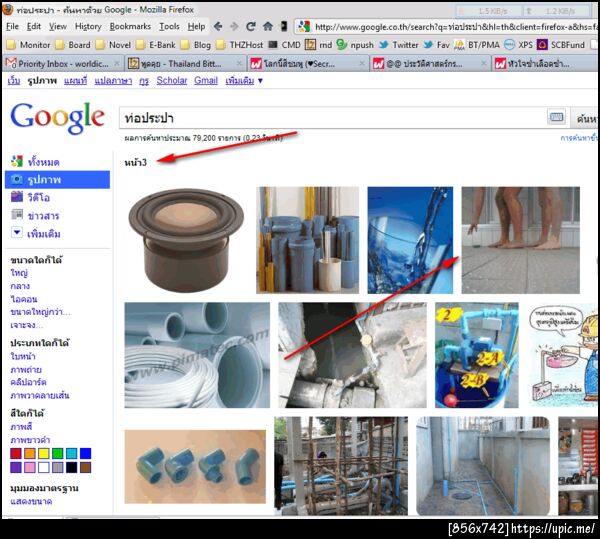Viewport: 600px width, 539px height.
Task: Pick the blue color swatch
Action: (x=86, y=453)
